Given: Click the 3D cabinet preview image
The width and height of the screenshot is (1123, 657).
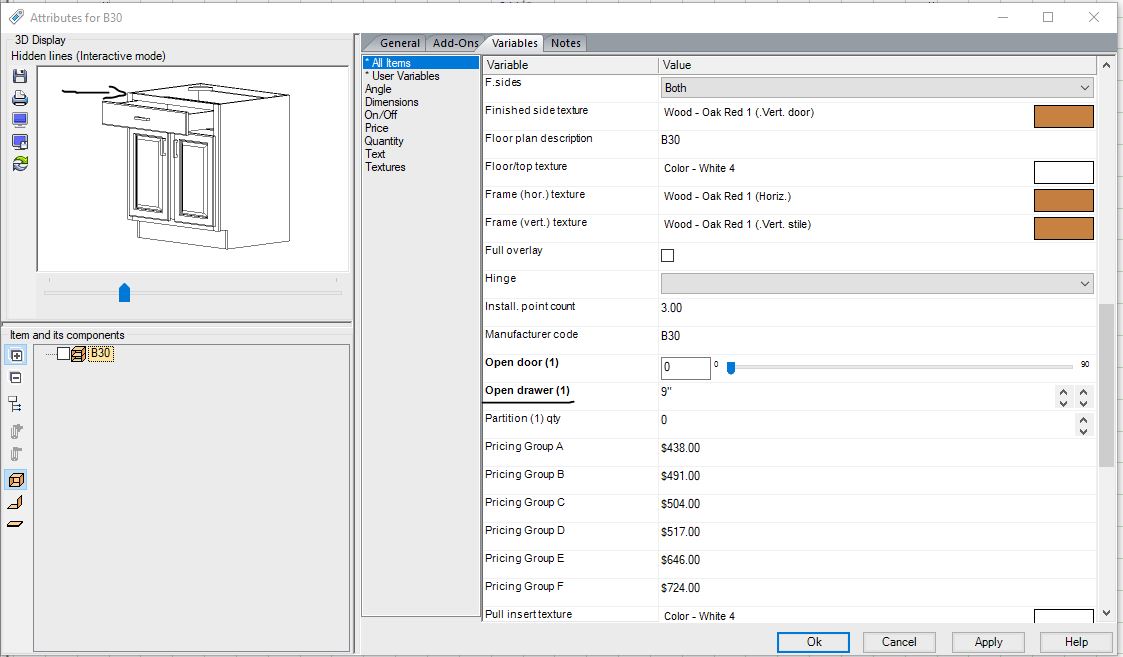Looking at the screenshot, I should [x=192, y=169].
